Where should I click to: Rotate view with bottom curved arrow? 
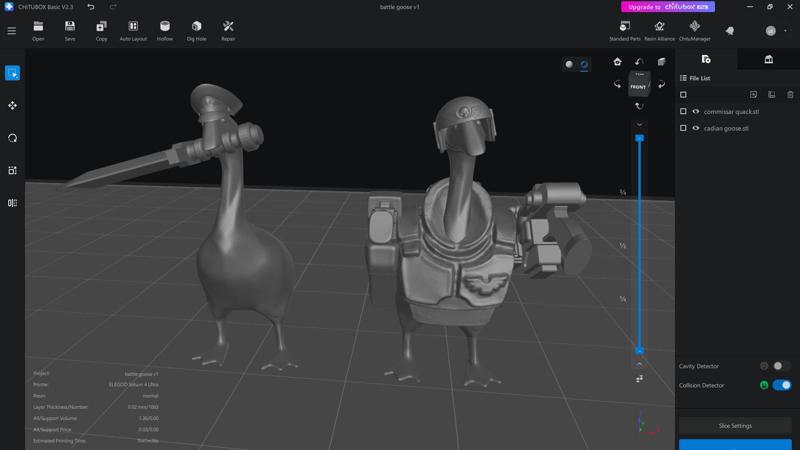tap(639, 106)
